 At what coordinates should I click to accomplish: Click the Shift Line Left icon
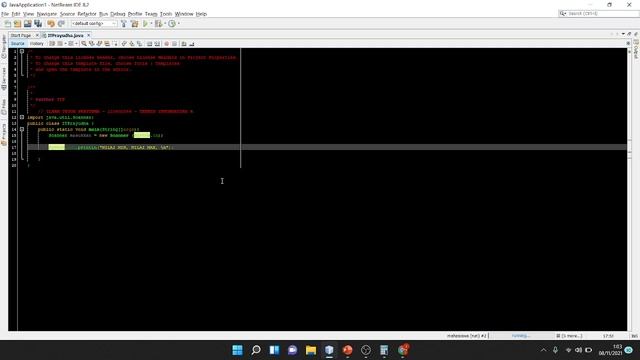pos(149,44)
